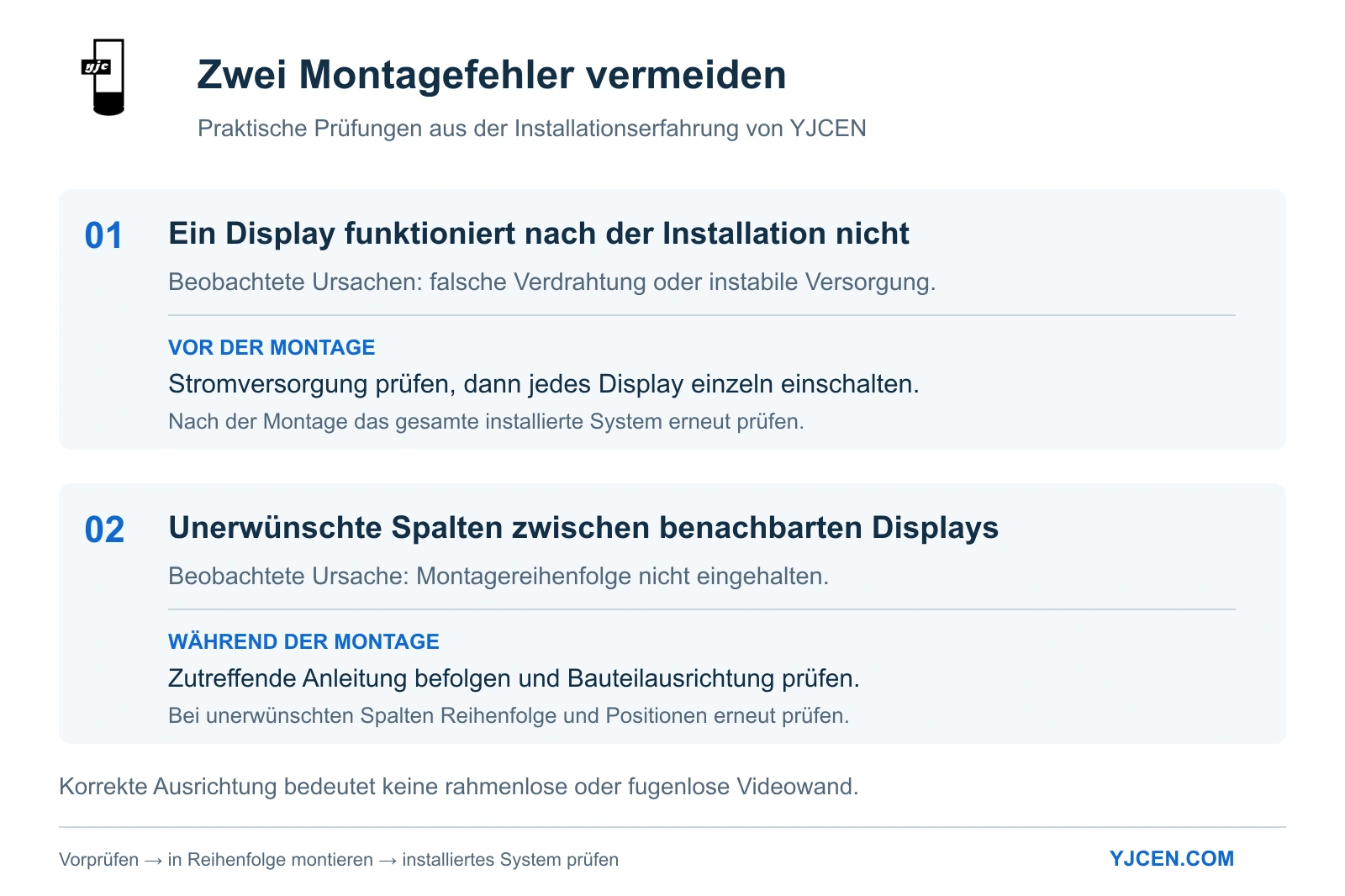This screenshot has width=1345, height=896.
Task: Click "Zutreffende Anleitung befolgen und Bauteilausrichtung prüfen."
Action: click(x=514, y=678)
